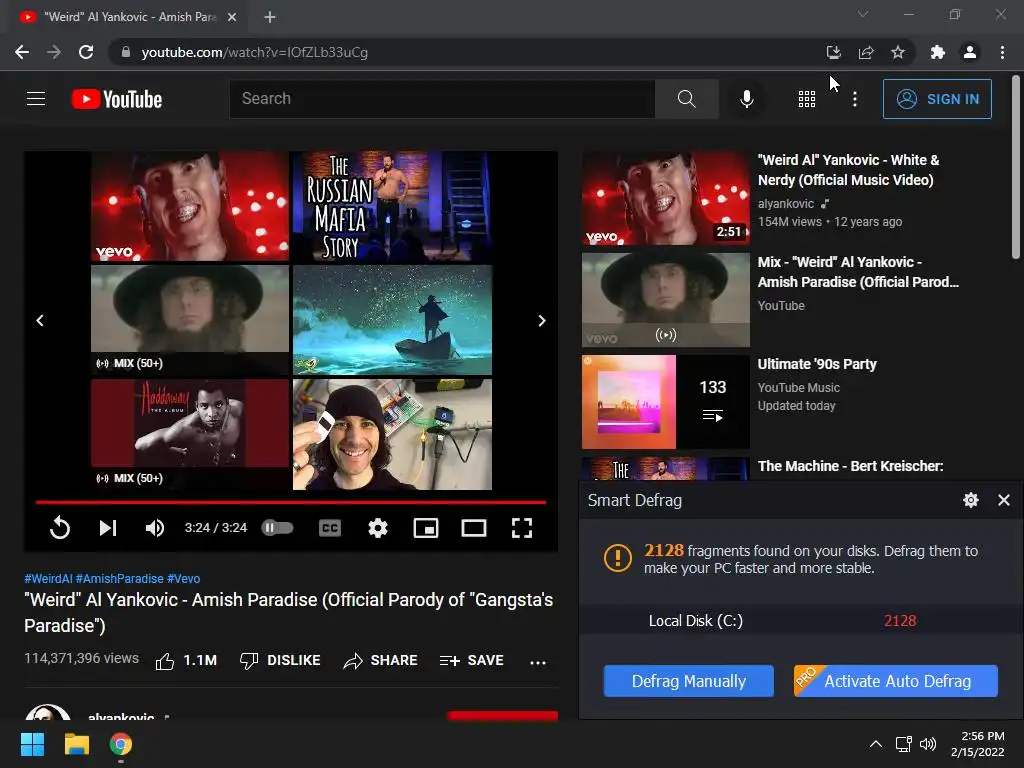1024x768 pixels.
Task: Skip to next video in player
Action: (108, 528)
